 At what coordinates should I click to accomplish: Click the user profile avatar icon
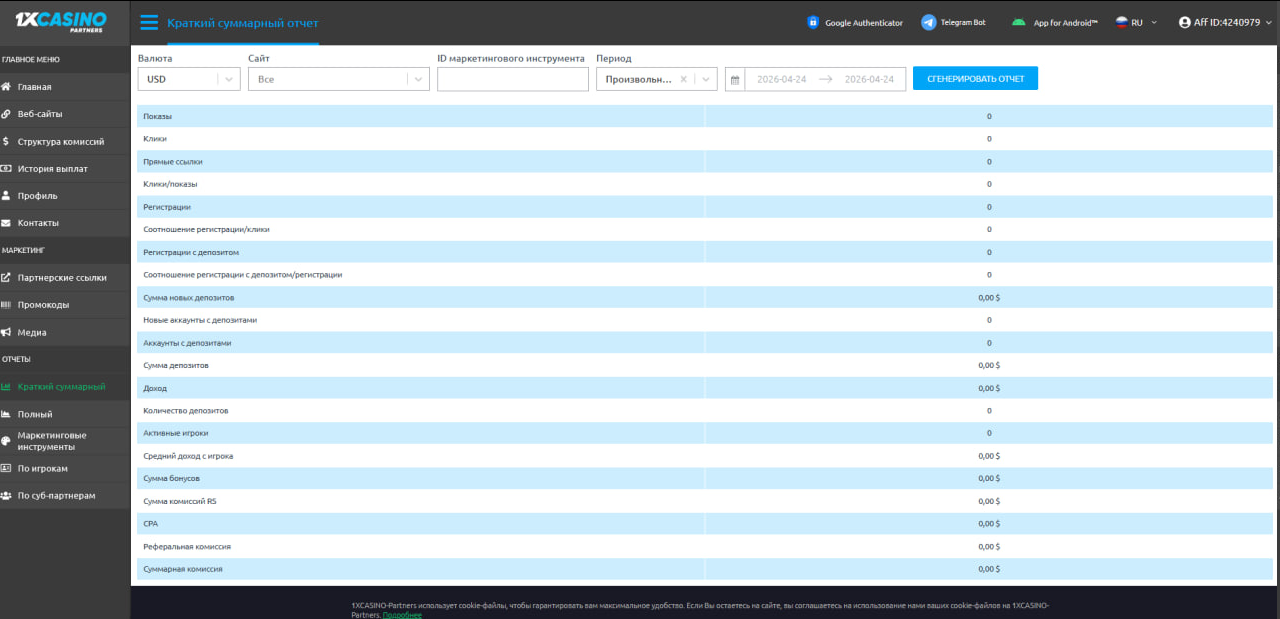pos(1185,22)
